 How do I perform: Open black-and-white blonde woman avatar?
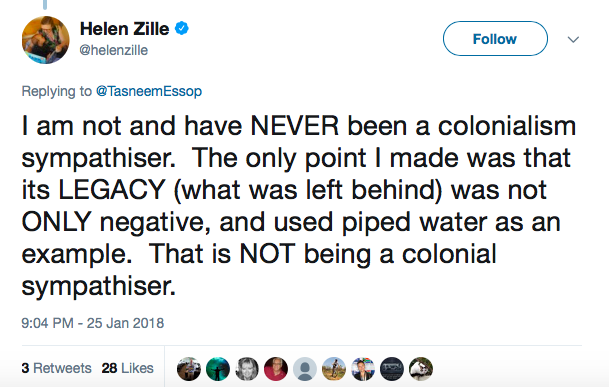247,369
